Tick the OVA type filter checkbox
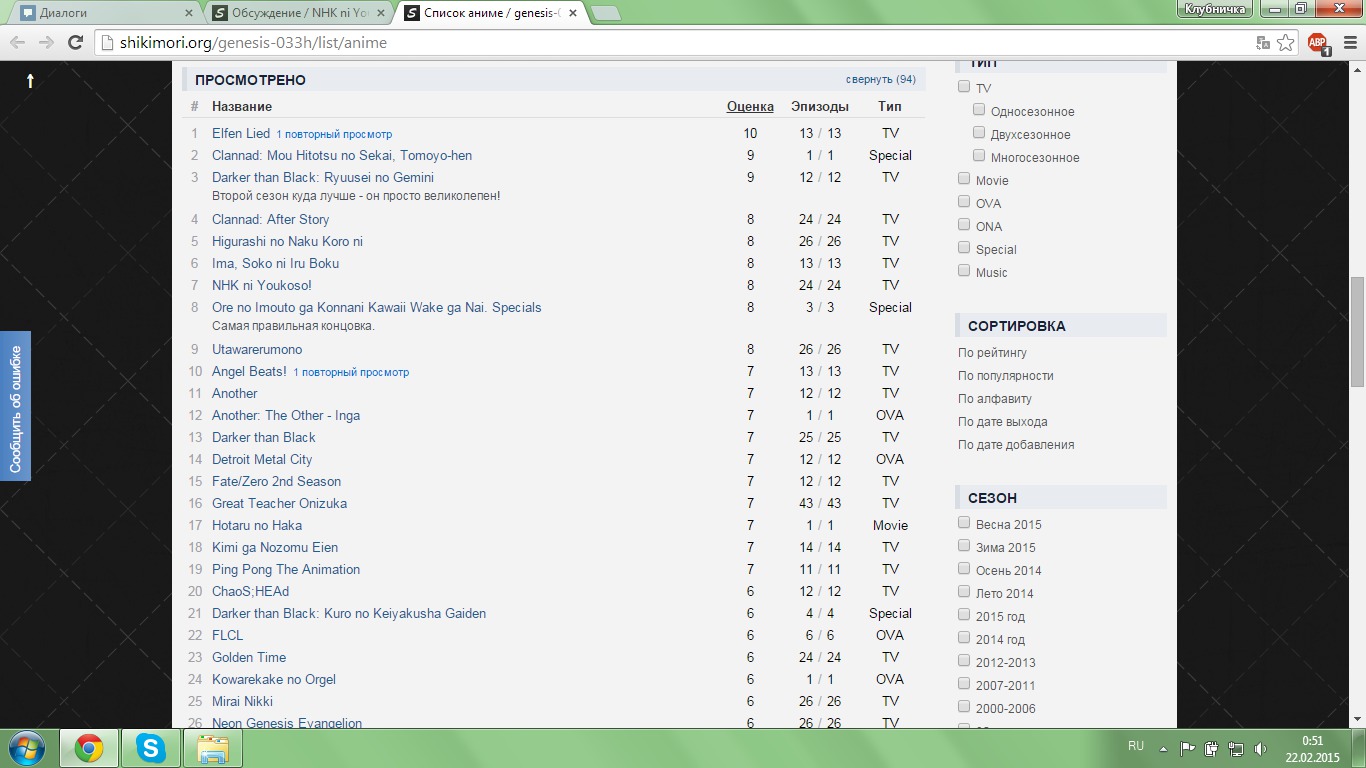The image size is (1366, 768). (964, 202)
